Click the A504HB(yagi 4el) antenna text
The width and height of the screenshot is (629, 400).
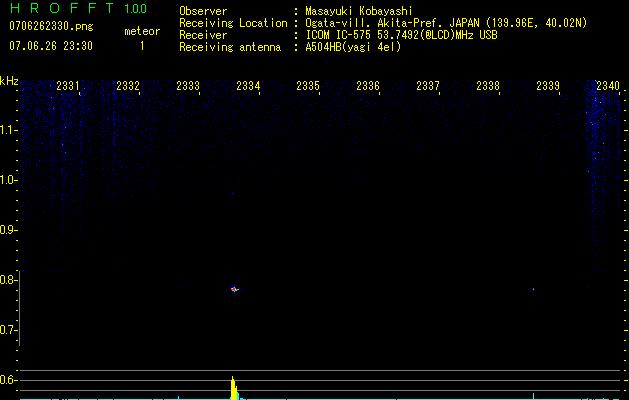tap(353, 47)
